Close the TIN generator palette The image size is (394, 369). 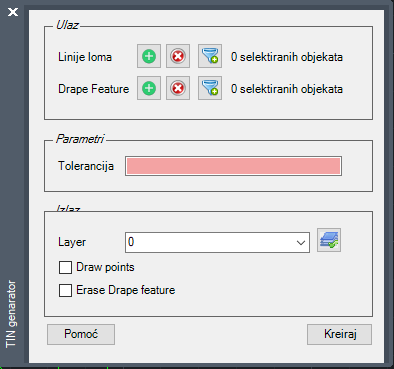click(x=13, y=12)
